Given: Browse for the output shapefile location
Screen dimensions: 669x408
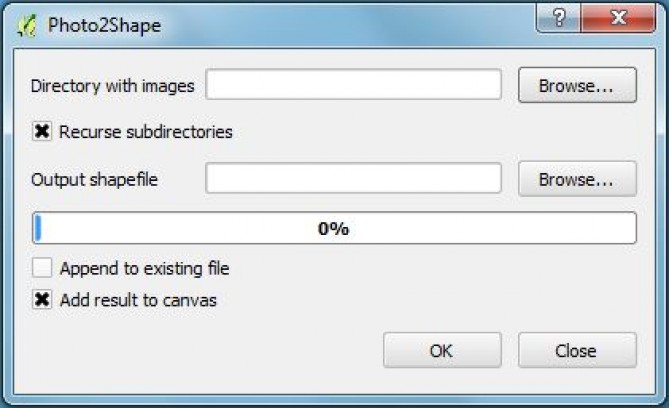Looking at the screenshot, I should (577, 179).
